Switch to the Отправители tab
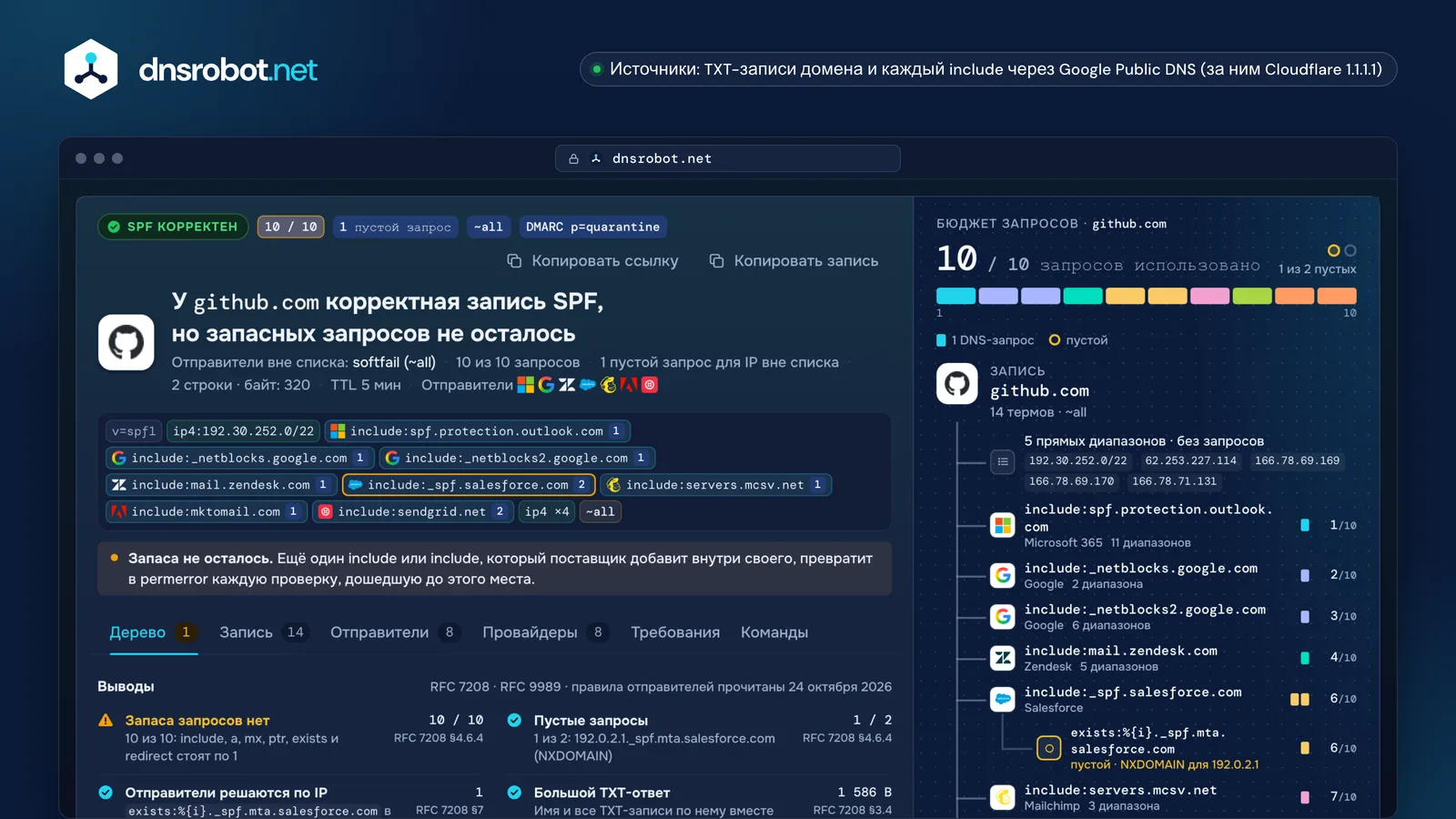 click(x=396, y=632)
